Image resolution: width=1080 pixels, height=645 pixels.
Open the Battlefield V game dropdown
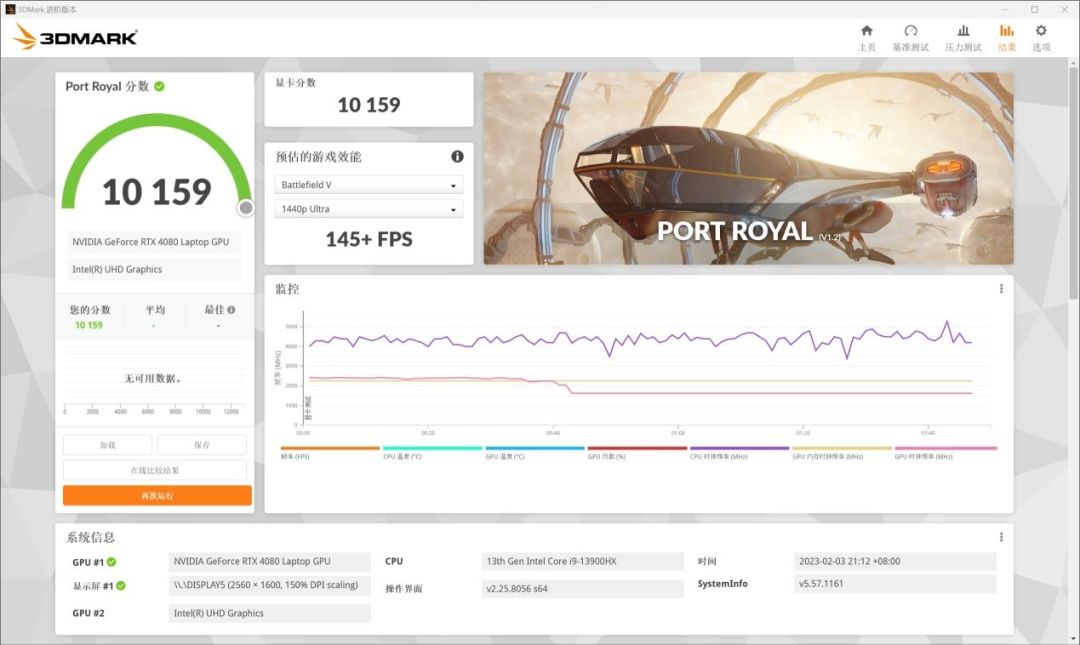[368, 185]
